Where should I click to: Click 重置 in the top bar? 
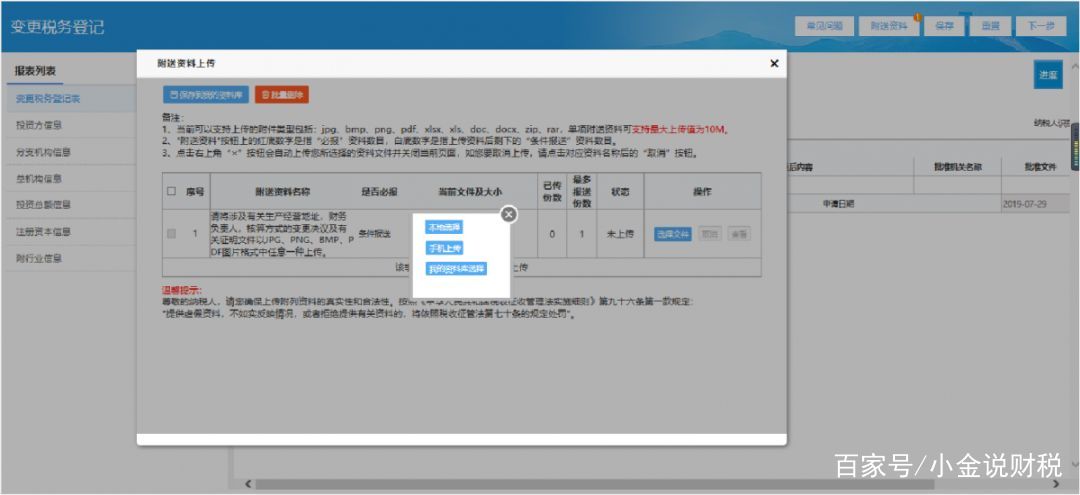pos(990,26)
